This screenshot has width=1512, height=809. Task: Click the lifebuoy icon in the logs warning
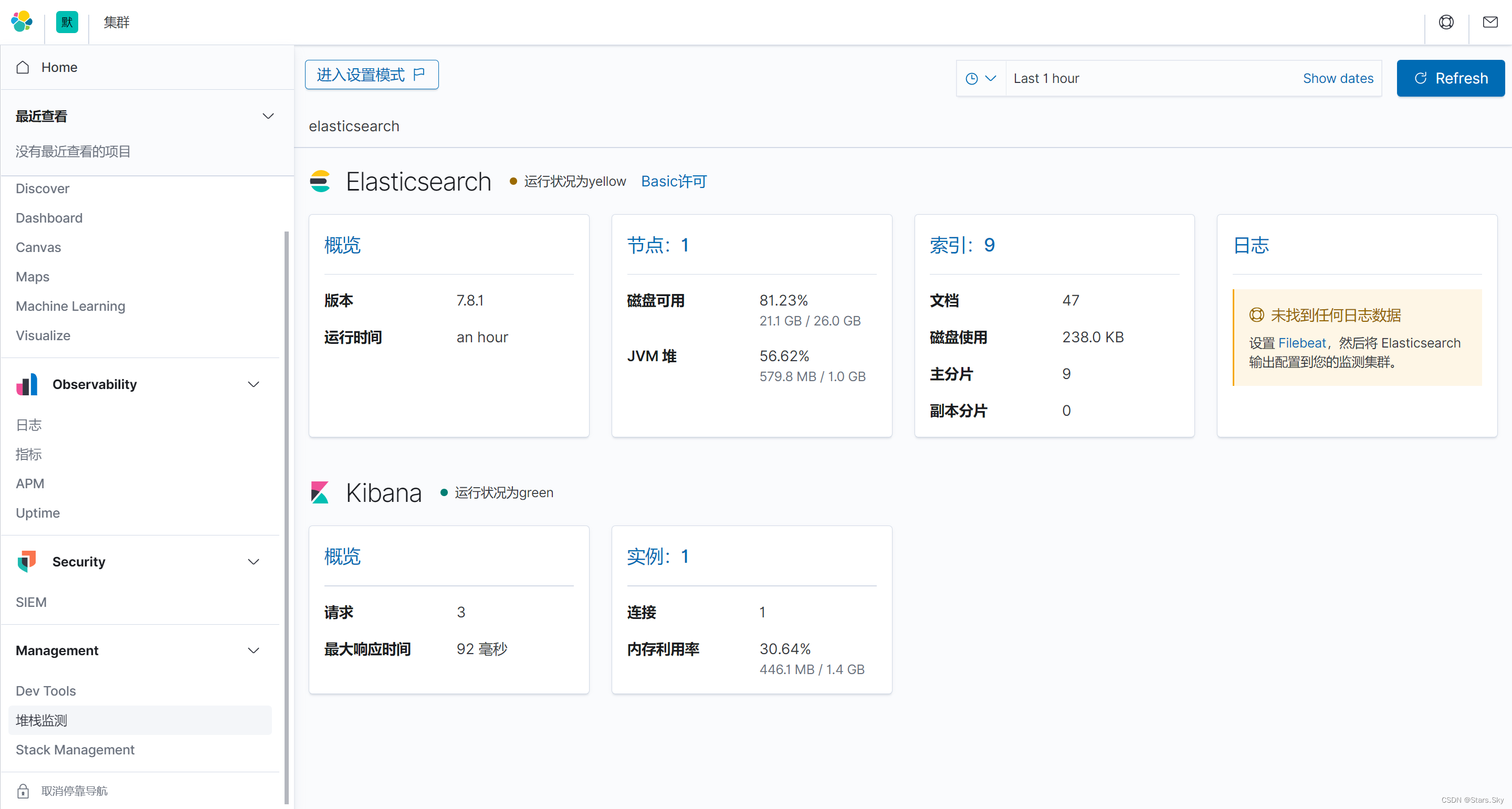(x=1257, y=316)
